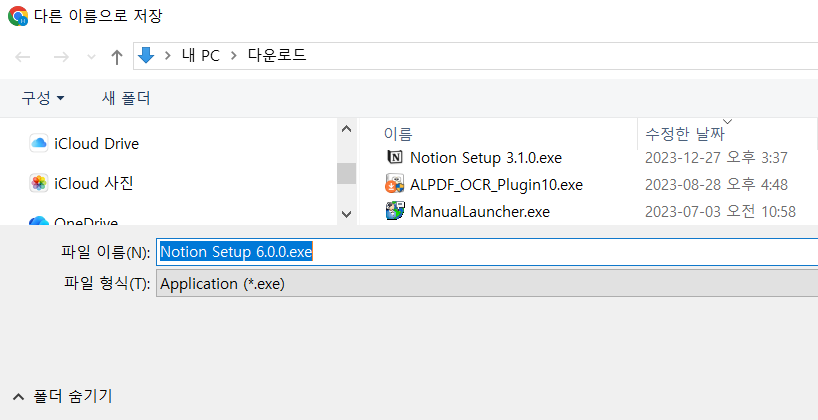Click sidebar scrollbar down arrow
This screenshot has height=420, width=818.
click(346, 213)
